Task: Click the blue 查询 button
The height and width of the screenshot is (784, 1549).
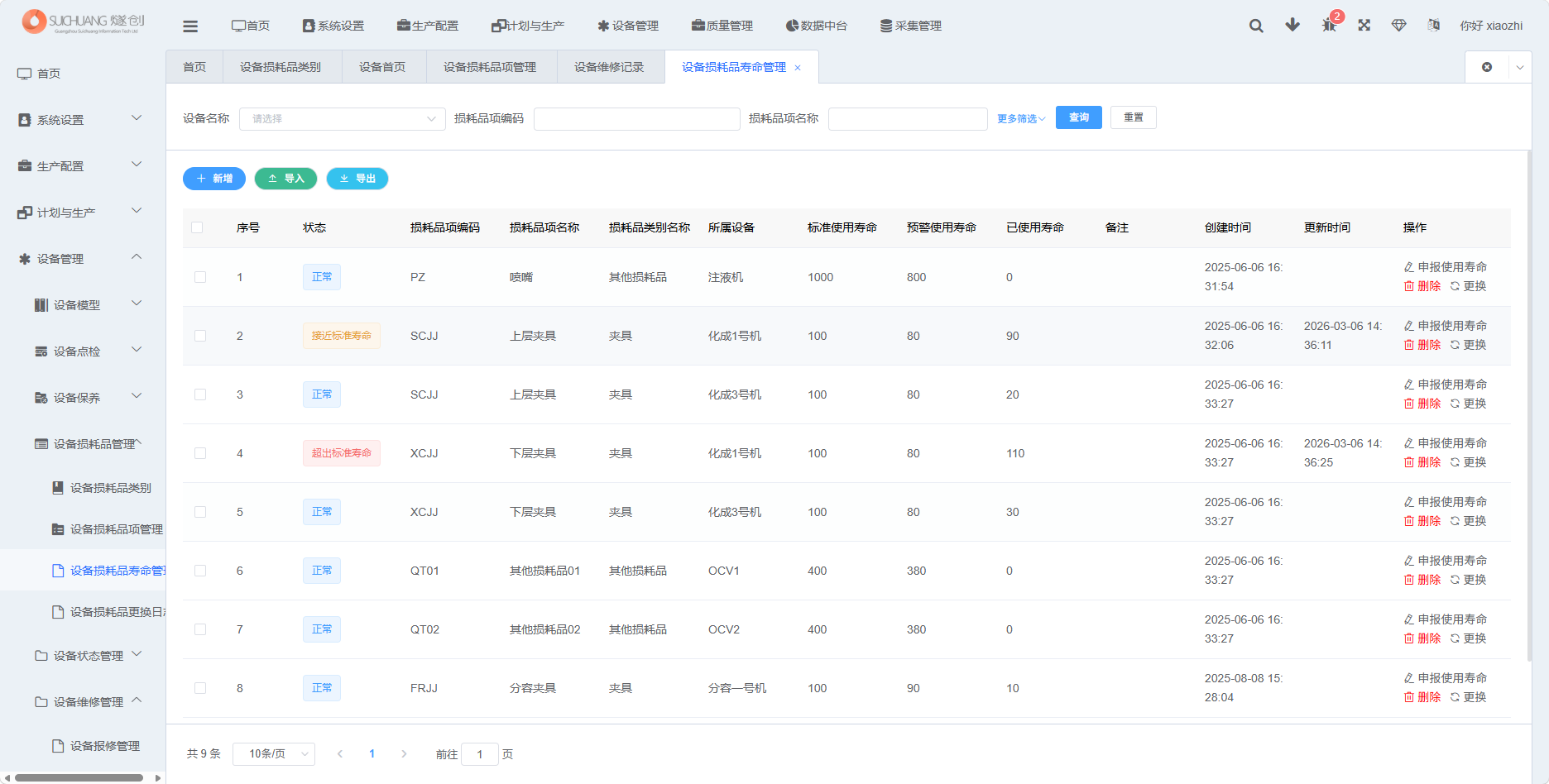Action: point(1078,117)
